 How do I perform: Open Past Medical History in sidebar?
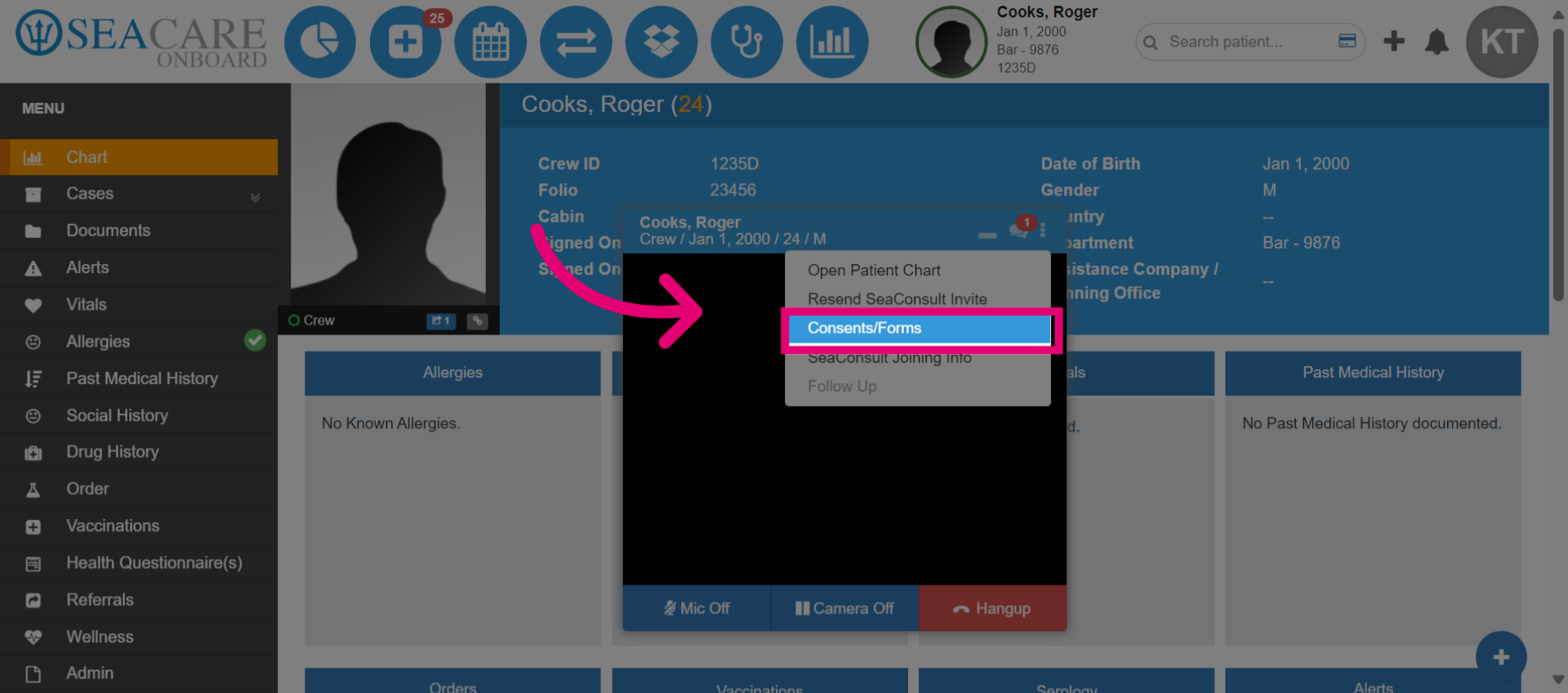coord(139,378)
